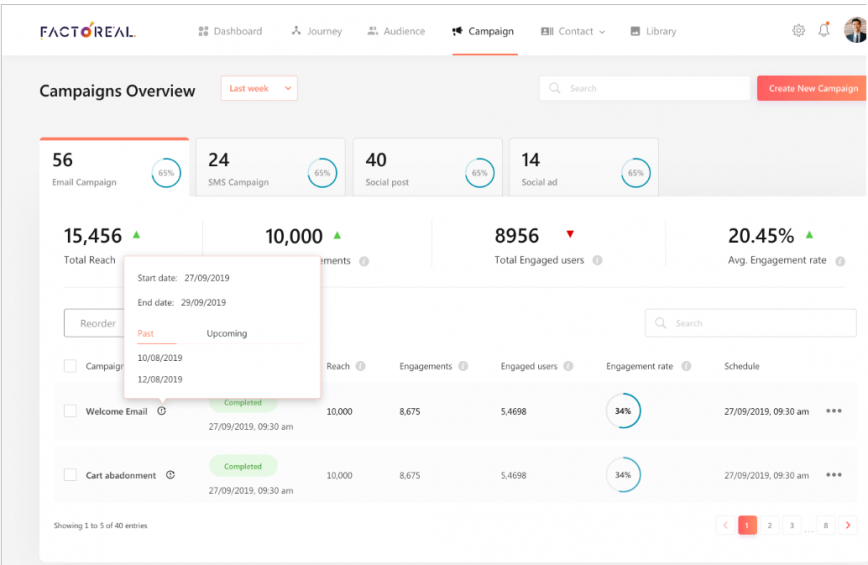Click the user profile avatar

pos(855,31)
